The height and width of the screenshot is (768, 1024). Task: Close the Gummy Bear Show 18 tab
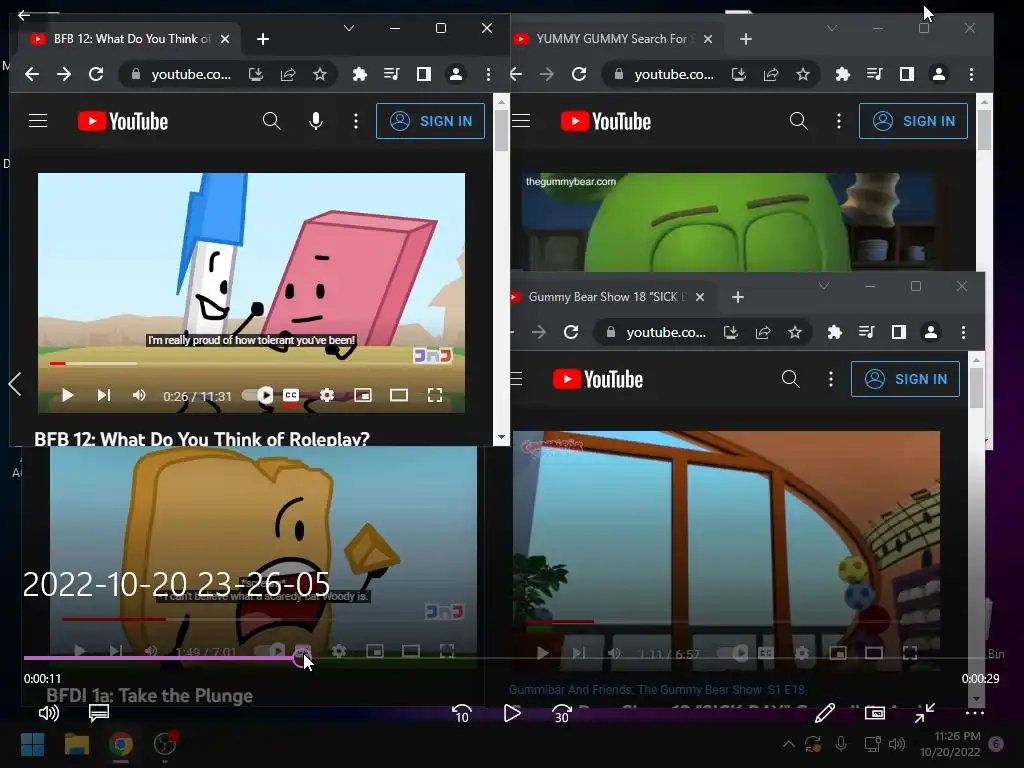[x=700, y=297]
